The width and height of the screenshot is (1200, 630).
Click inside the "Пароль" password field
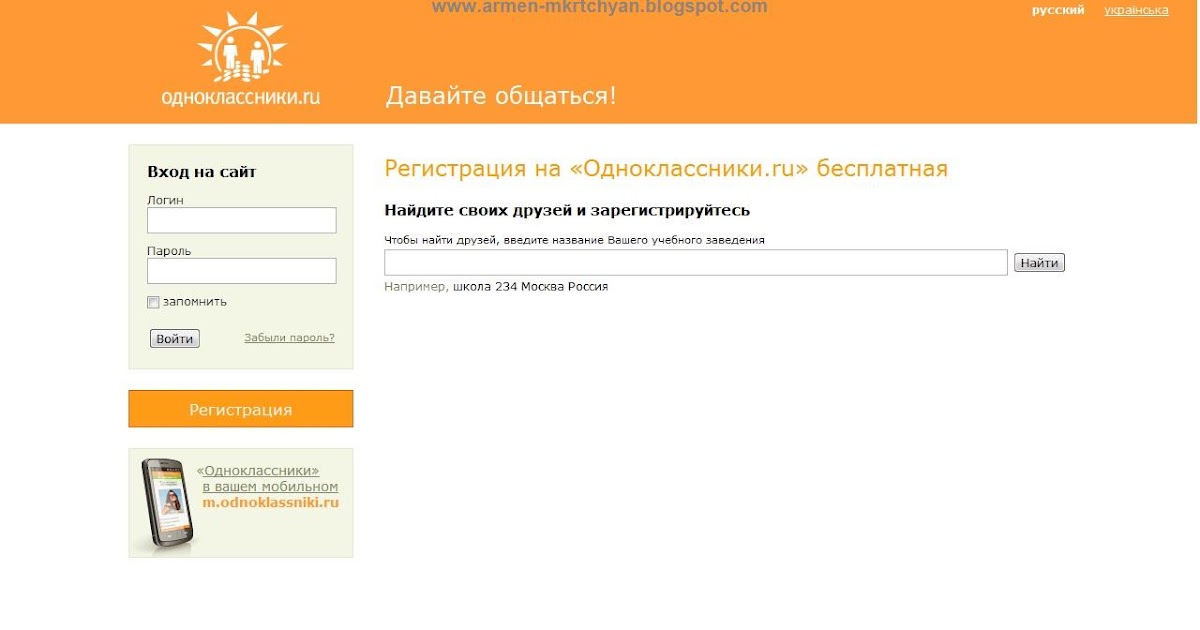point(241,270)
